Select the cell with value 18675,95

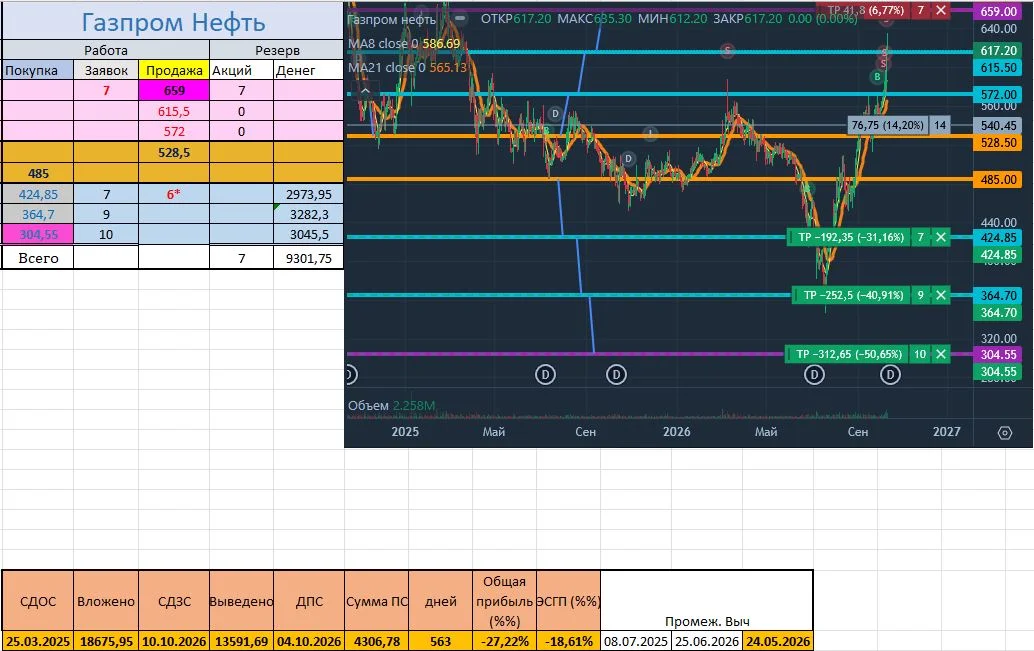pyautogui.click(x=106, y=641)
